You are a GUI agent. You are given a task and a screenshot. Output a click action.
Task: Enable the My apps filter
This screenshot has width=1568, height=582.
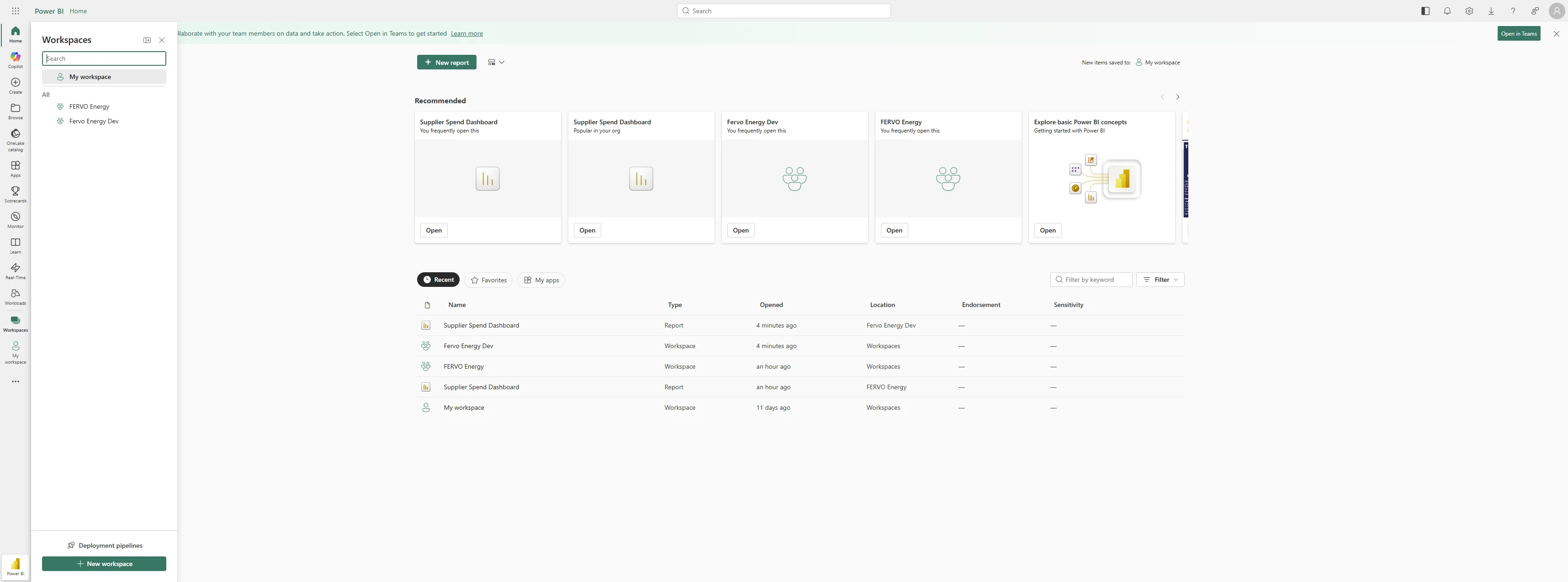tap(540, 280)
